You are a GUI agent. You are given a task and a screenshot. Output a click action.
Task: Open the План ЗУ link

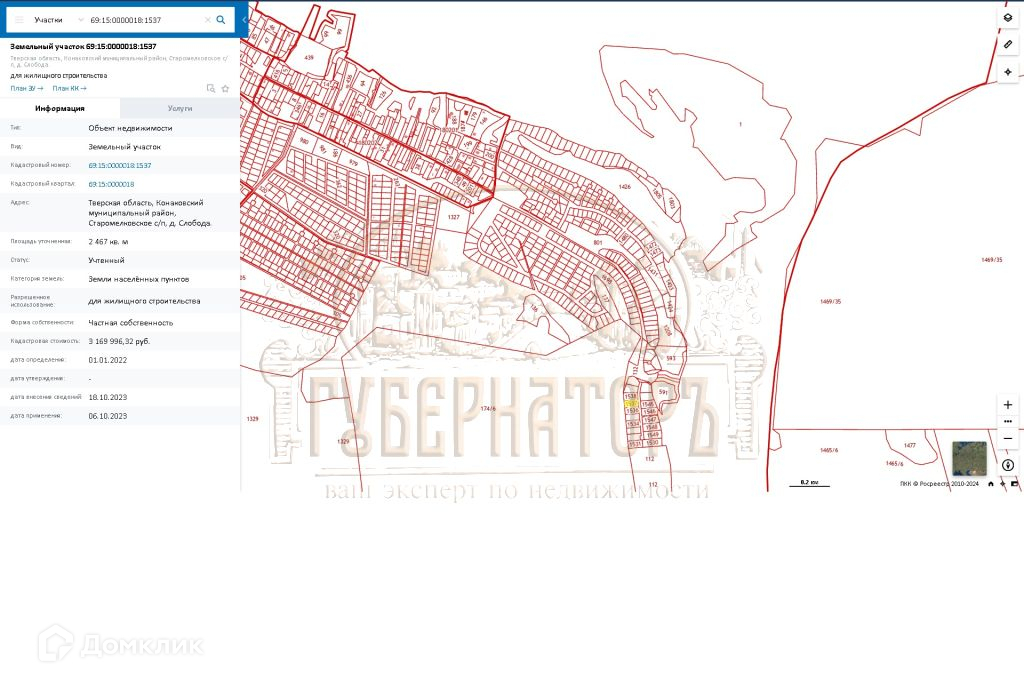pyautogui.click(x=27, y=88)
